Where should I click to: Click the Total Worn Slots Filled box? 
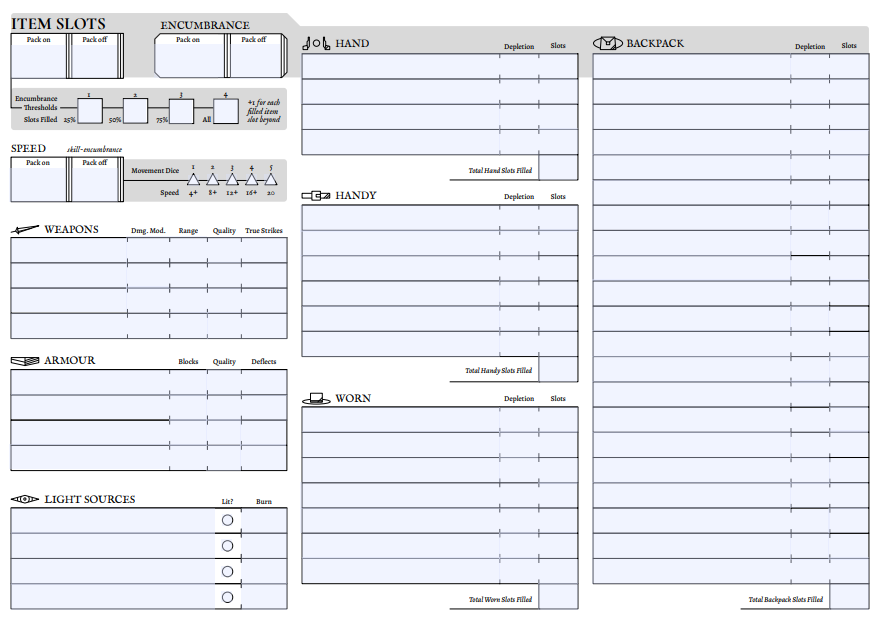tap(558, 597)
